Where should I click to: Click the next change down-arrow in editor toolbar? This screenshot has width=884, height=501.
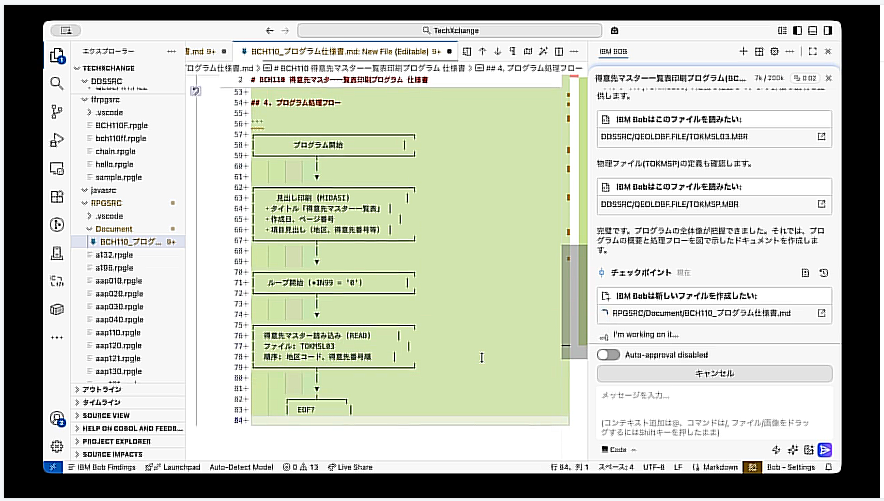tap(498, 51)
